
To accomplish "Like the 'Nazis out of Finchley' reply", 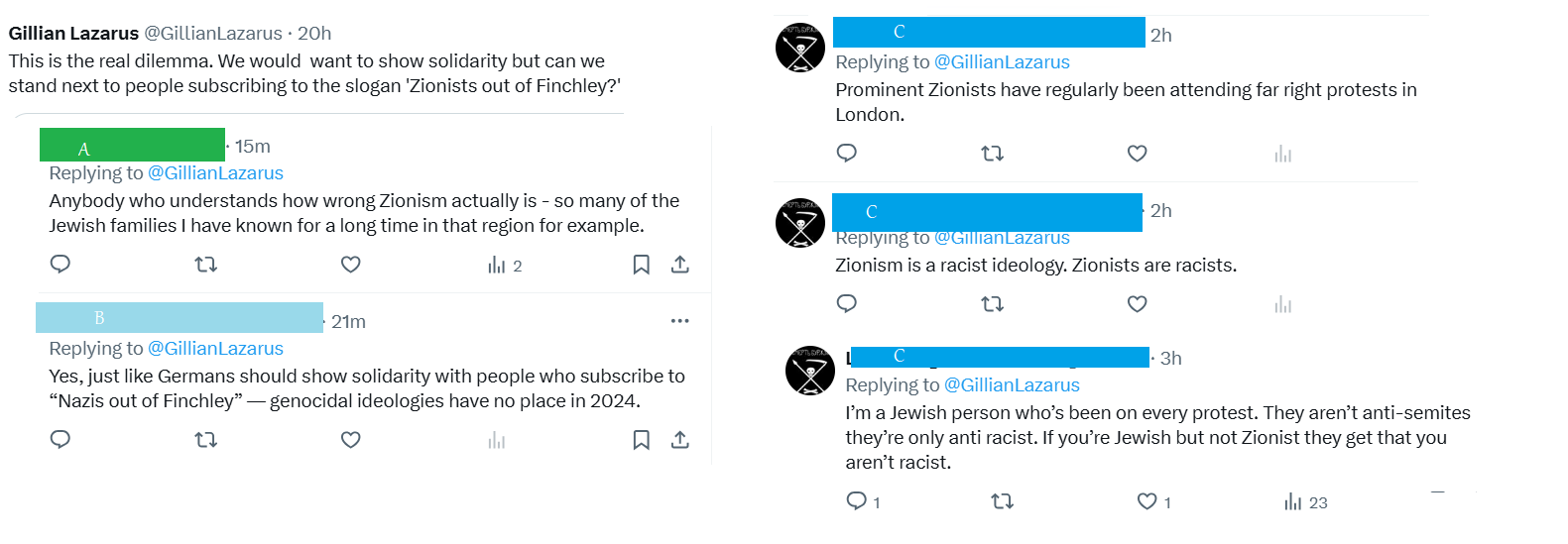I will [350, 440].
